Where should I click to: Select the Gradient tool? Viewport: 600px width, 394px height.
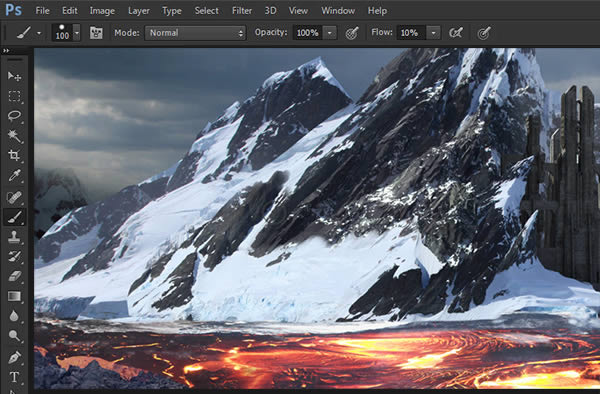pyautogui.click(x=14, y=296)
